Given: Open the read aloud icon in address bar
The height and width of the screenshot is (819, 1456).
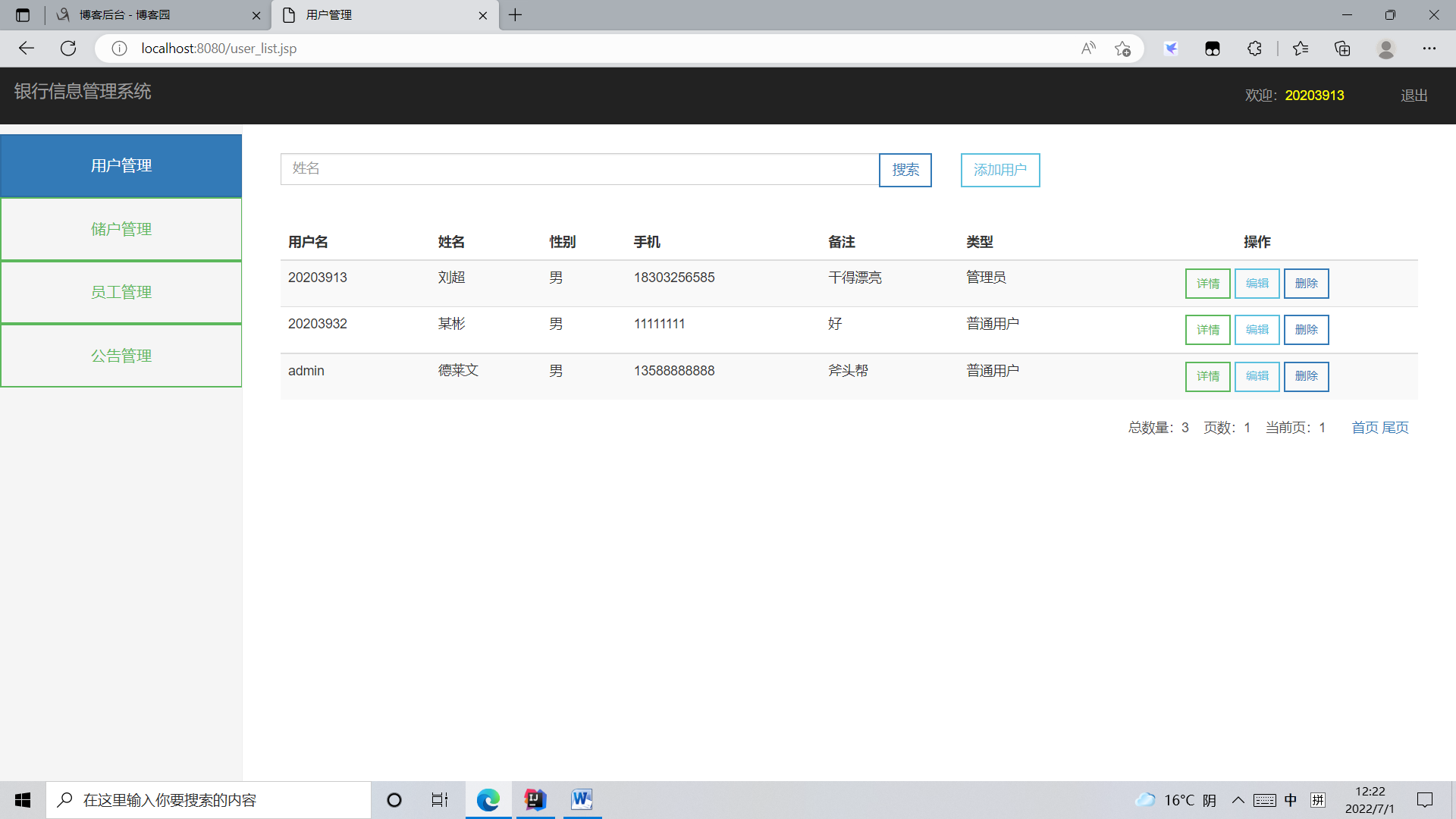Looking at the screenshot, I should [1088, 49].
